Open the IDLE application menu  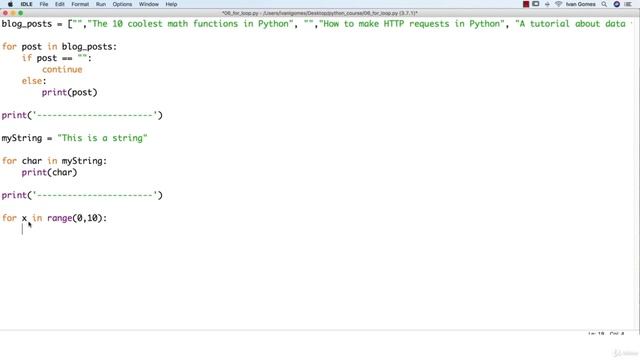click(27, 4)
